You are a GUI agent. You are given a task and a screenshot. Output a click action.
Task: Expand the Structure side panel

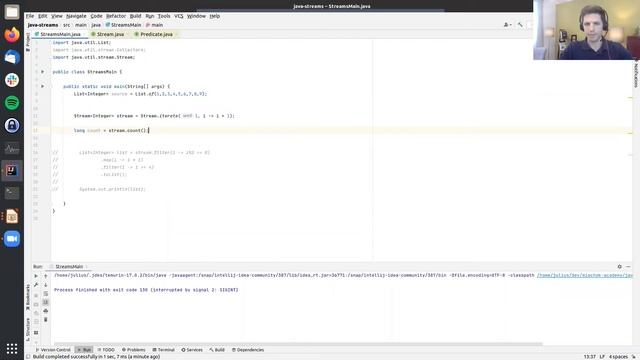click(x=28, y=329)
